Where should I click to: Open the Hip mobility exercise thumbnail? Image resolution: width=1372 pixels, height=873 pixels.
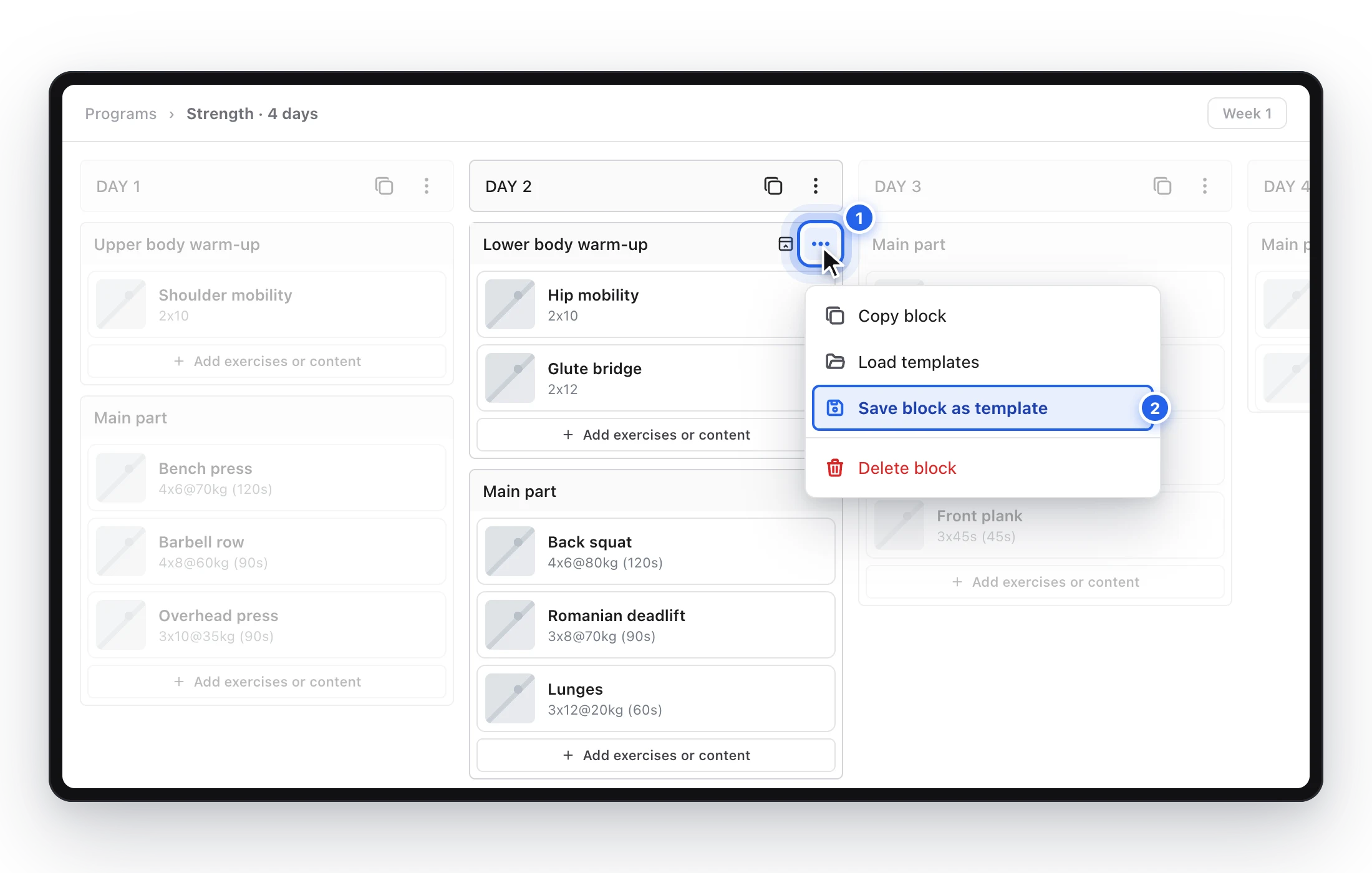point(510,304)
